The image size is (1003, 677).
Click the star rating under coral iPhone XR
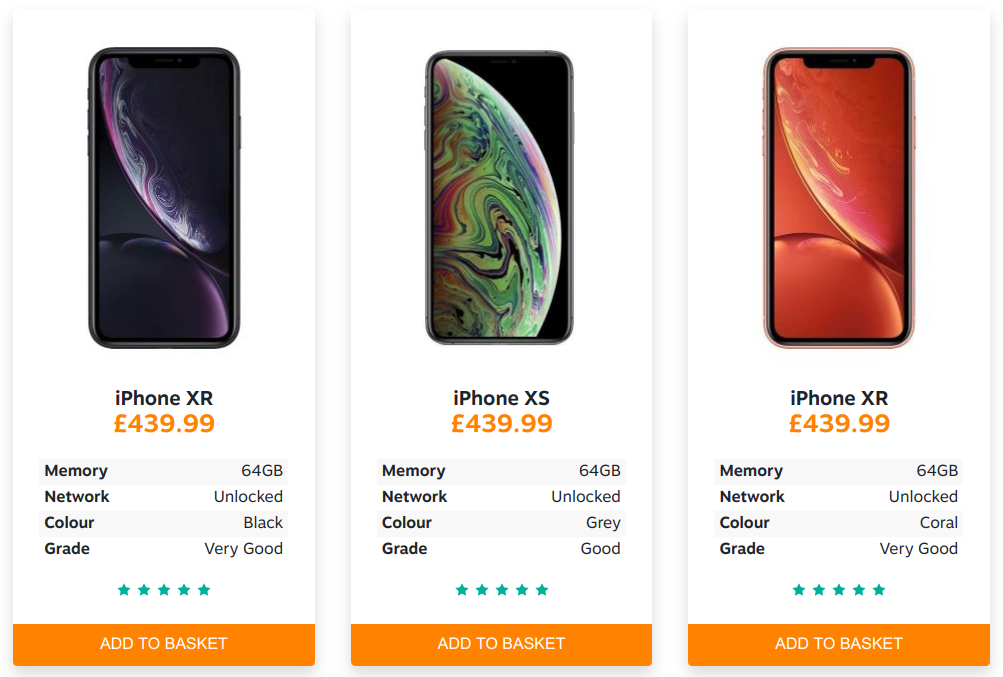pyautogui.click(x=839, y=589)
